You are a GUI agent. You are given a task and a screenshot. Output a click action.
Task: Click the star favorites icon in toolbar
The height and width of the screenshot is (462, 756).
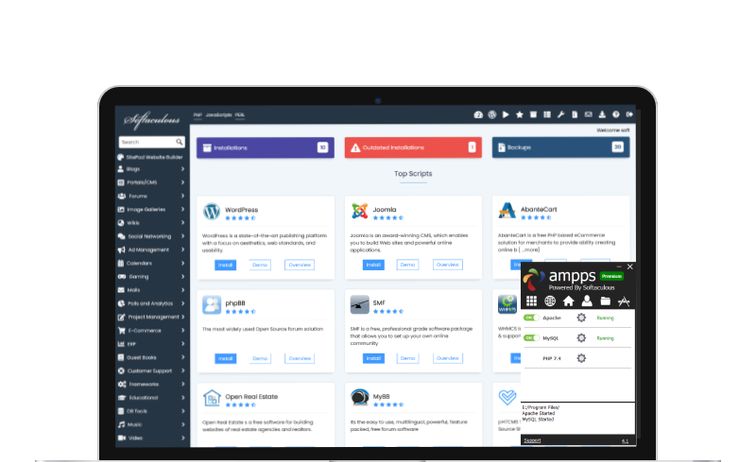coord(520,115)
